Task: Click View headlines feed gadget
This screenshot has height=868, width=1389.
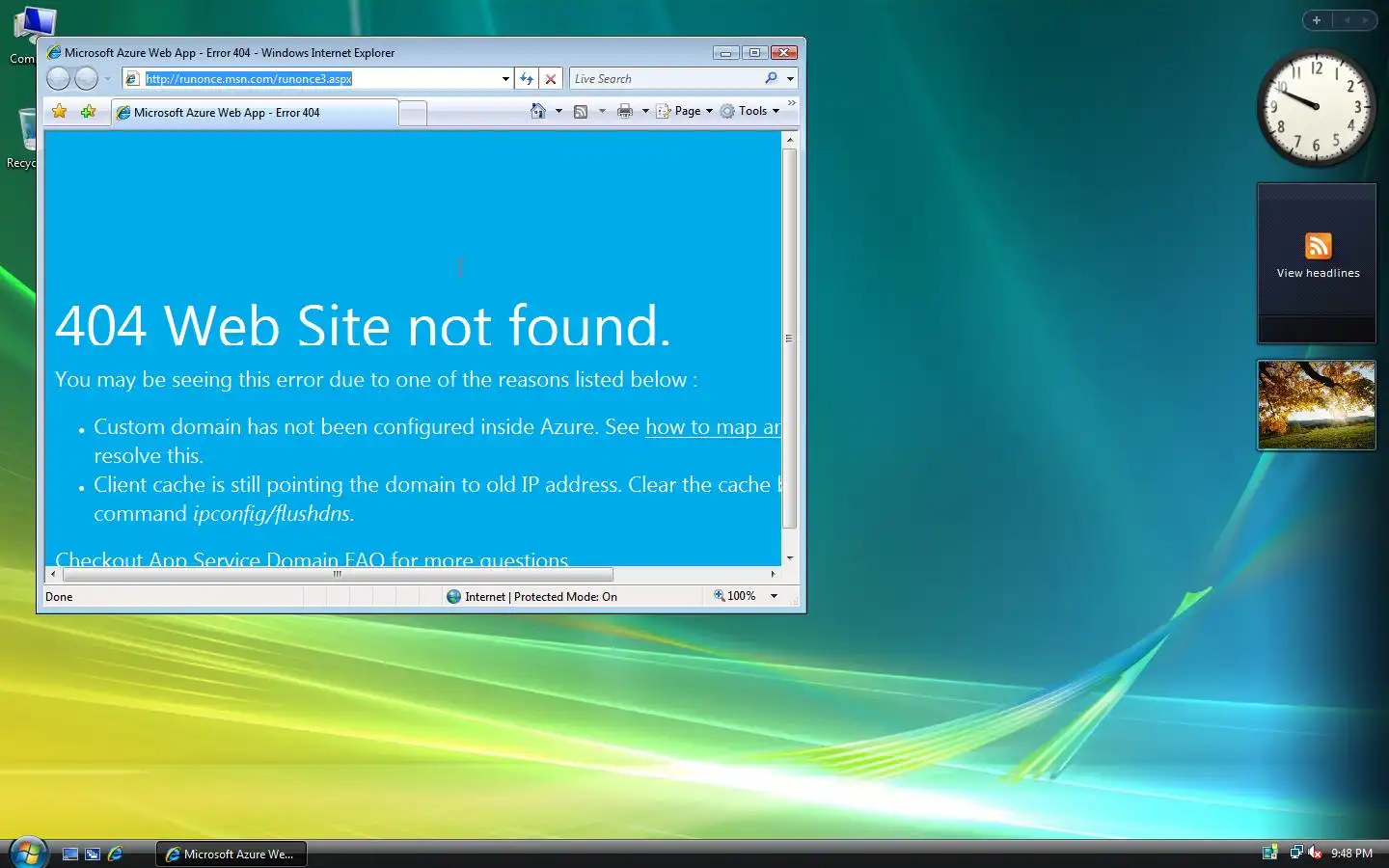Action: [1317, 262]
